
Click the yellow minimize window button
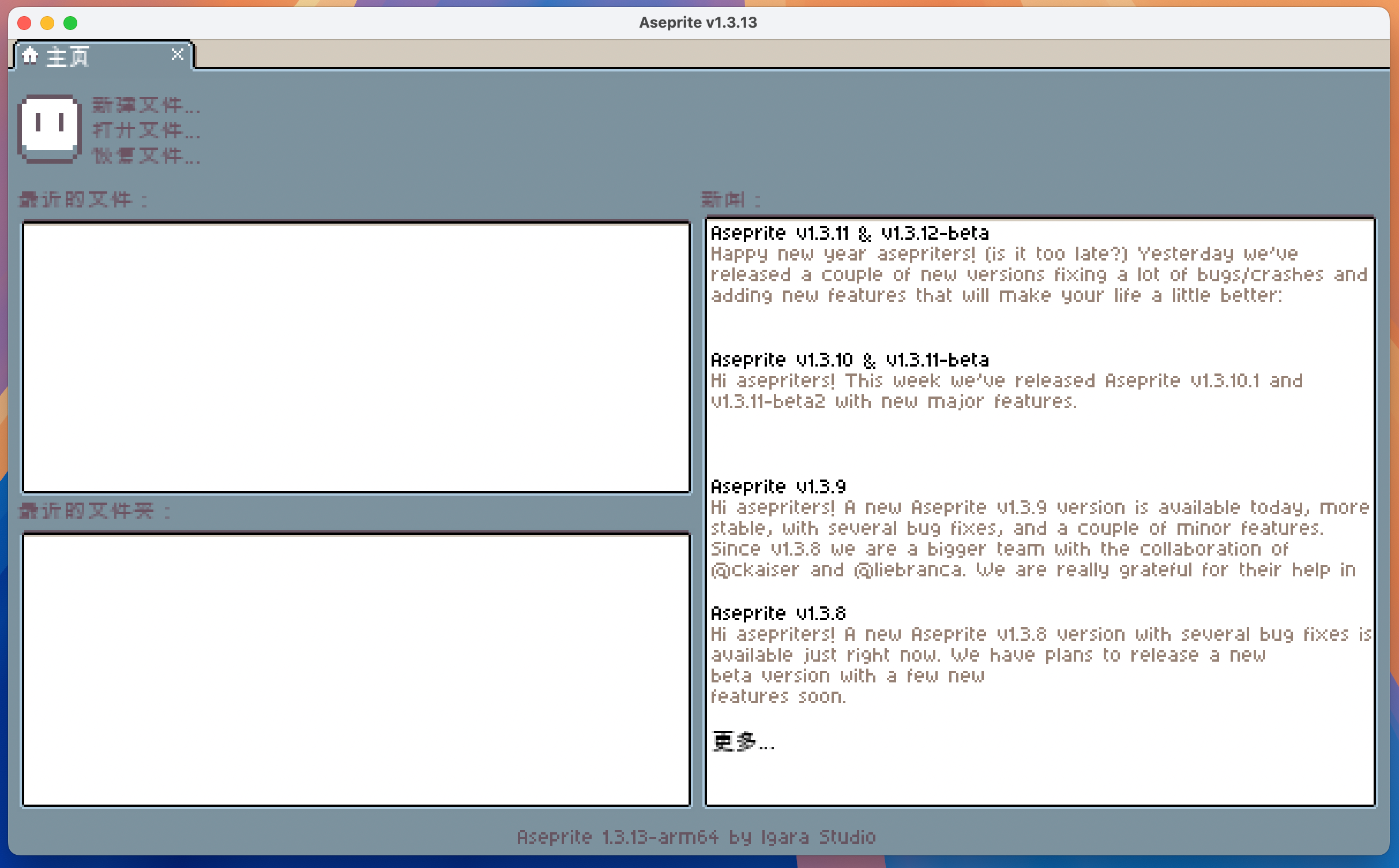pos(47,23)
